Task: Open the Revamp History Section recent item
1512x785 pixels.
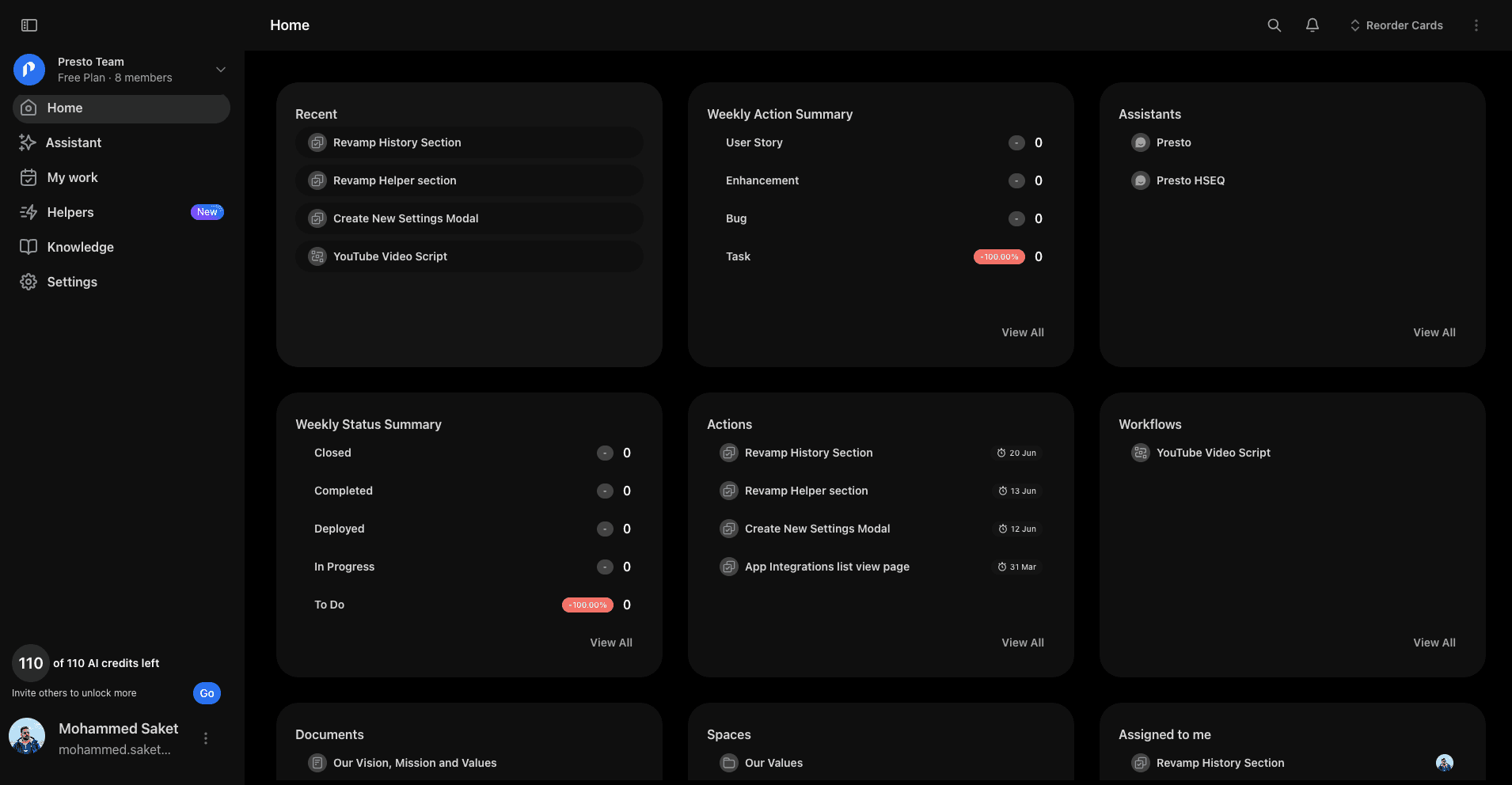Action: (397, 142)
